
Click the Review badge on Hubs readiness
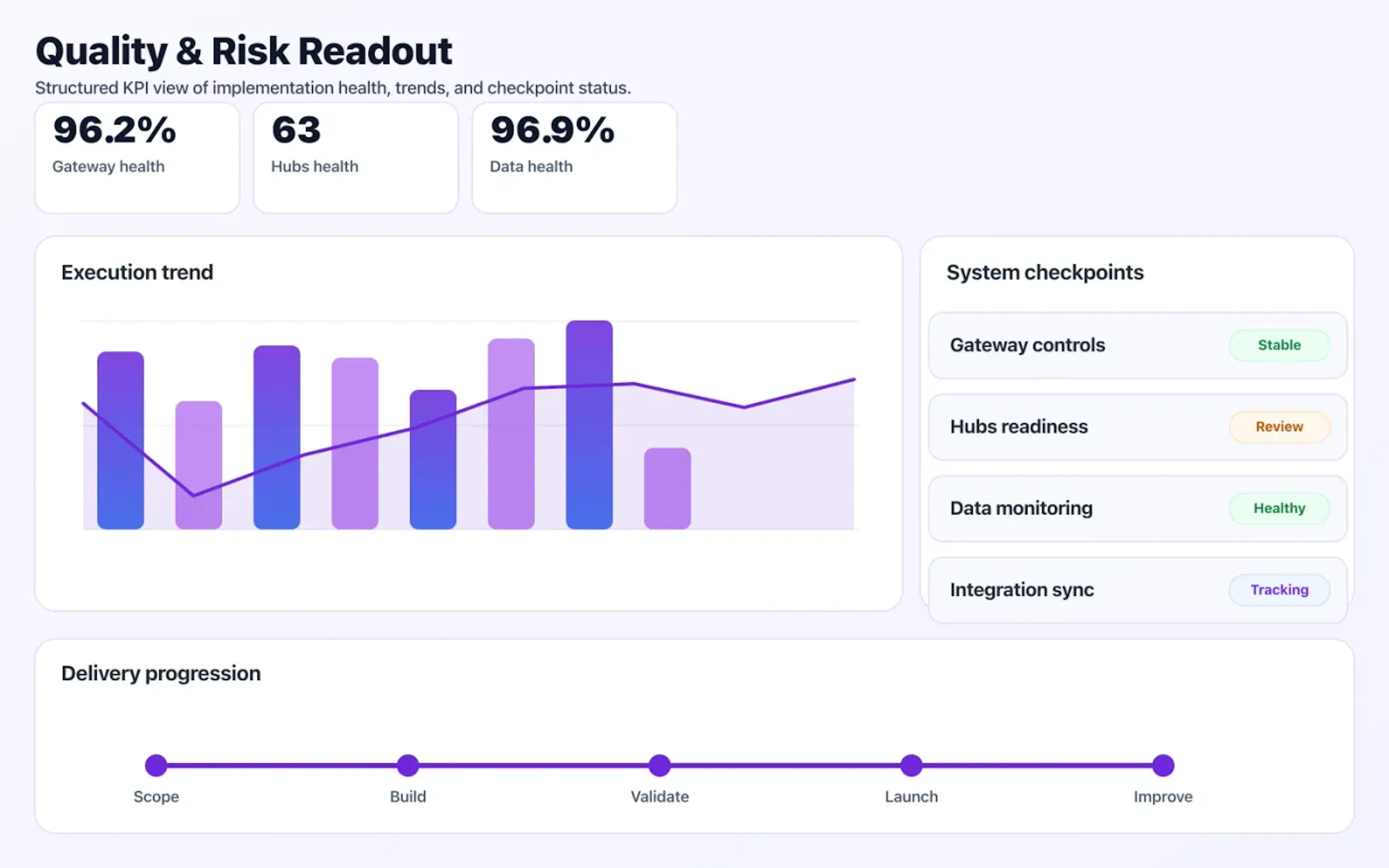tap(1279, 426)
